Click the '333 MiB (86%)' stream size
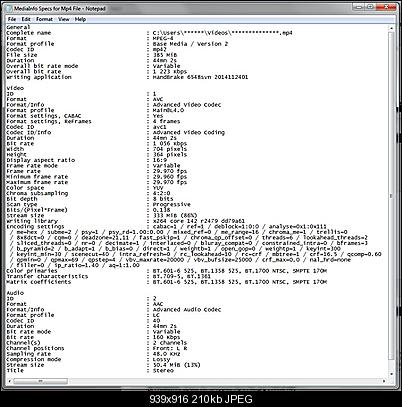The height and width of the screenshot is (407, 402). 175,215
